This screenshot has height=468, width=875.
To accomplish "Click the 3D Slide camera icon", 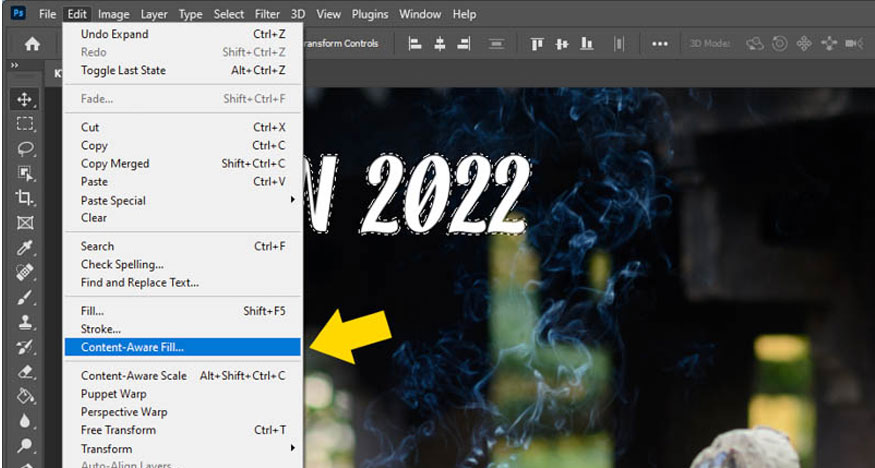I will coord(829,44).
